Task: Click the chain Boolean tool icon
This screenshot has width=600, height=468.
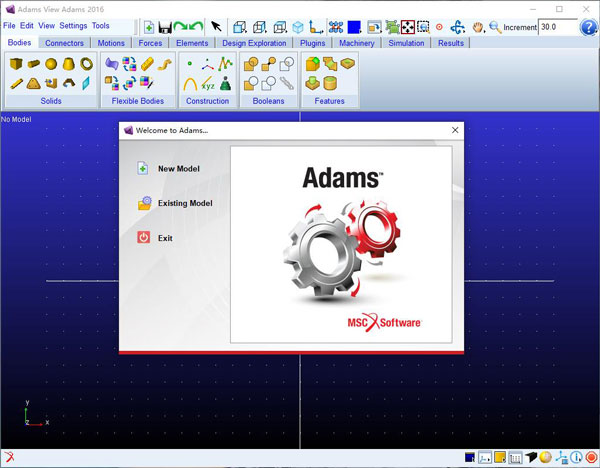Action: point(287,83)
